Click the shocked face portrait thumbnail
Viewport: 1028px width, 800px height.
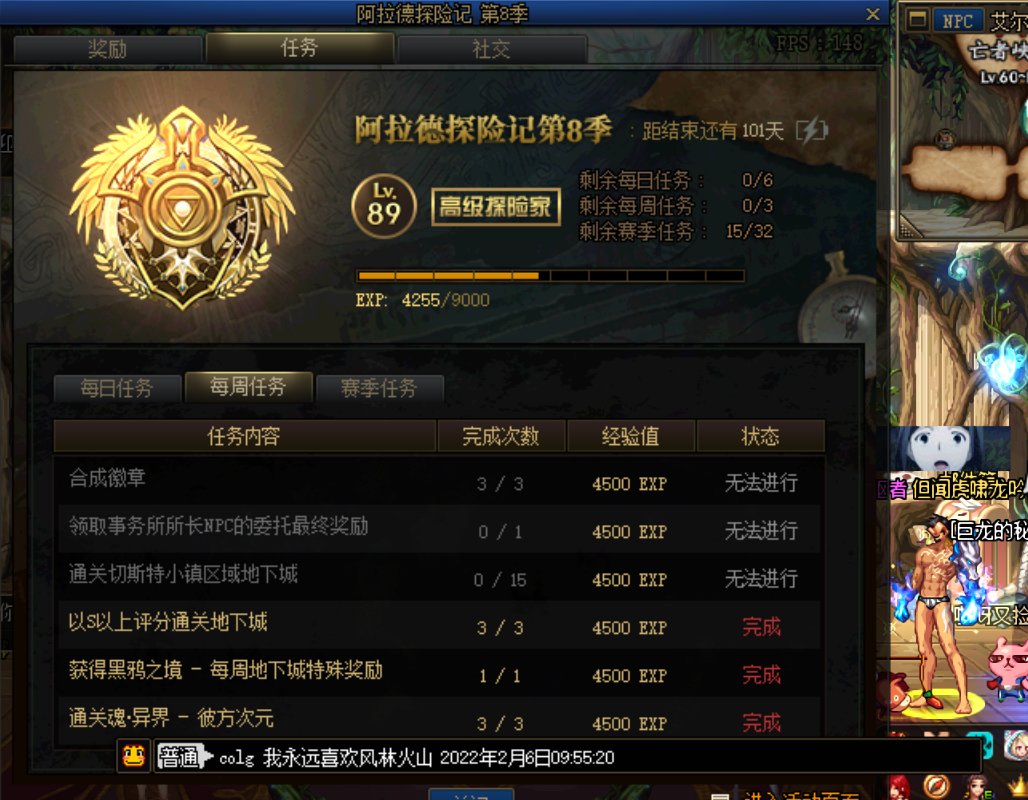coord(941,447)
